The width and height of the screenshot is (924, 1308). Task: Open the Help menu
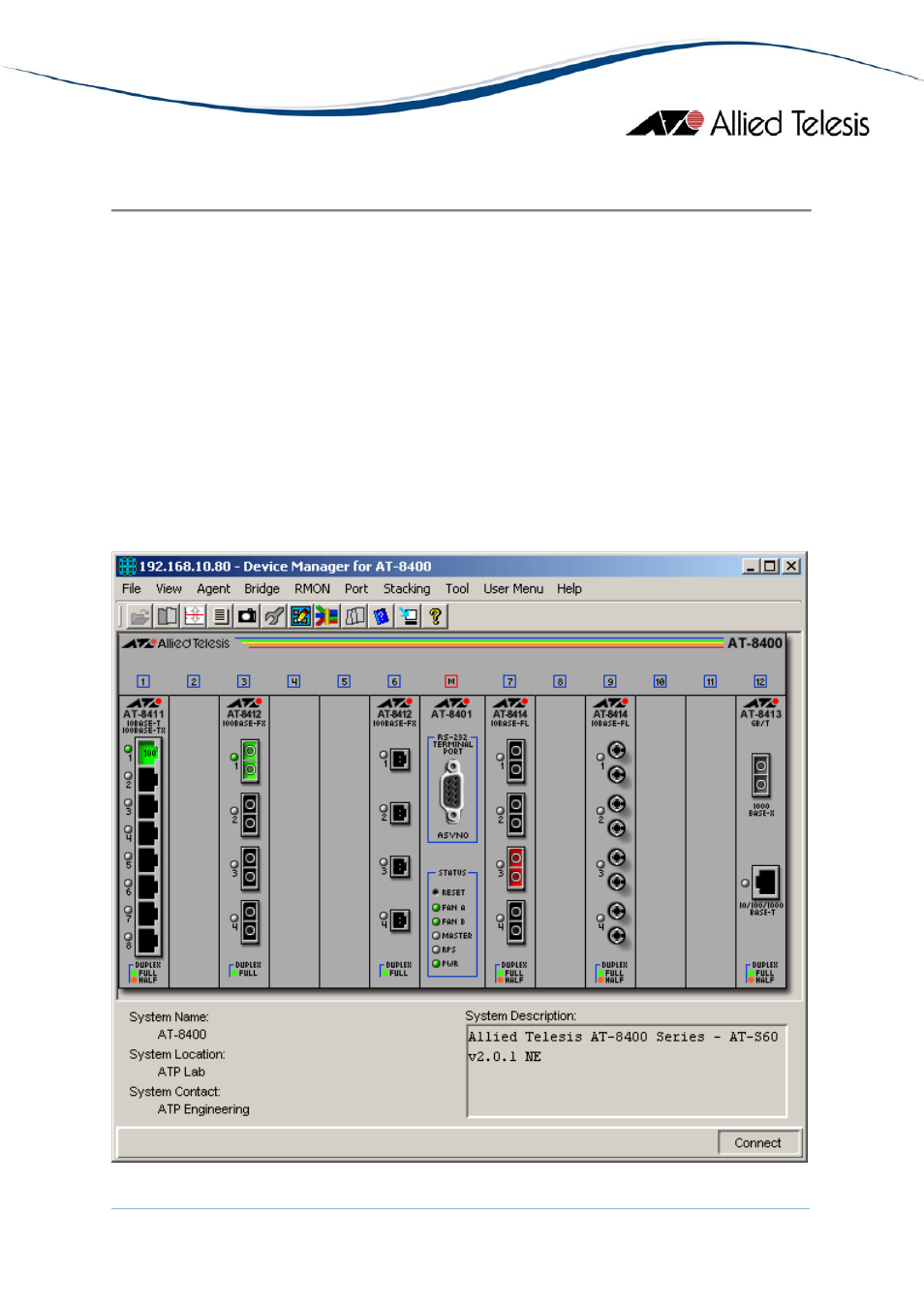[570, 588]
